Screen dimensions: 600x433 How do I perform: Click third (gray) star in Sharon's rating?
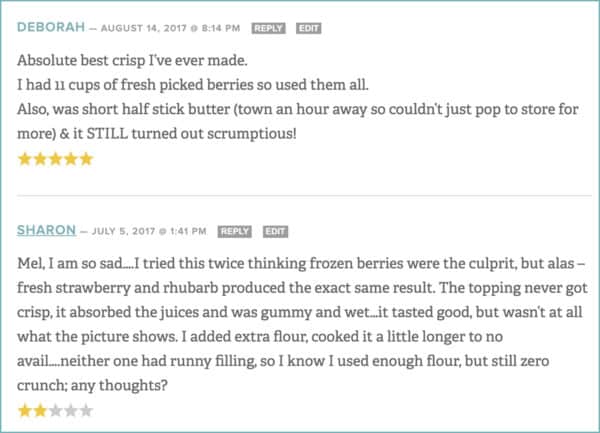[x=55, y=410]
